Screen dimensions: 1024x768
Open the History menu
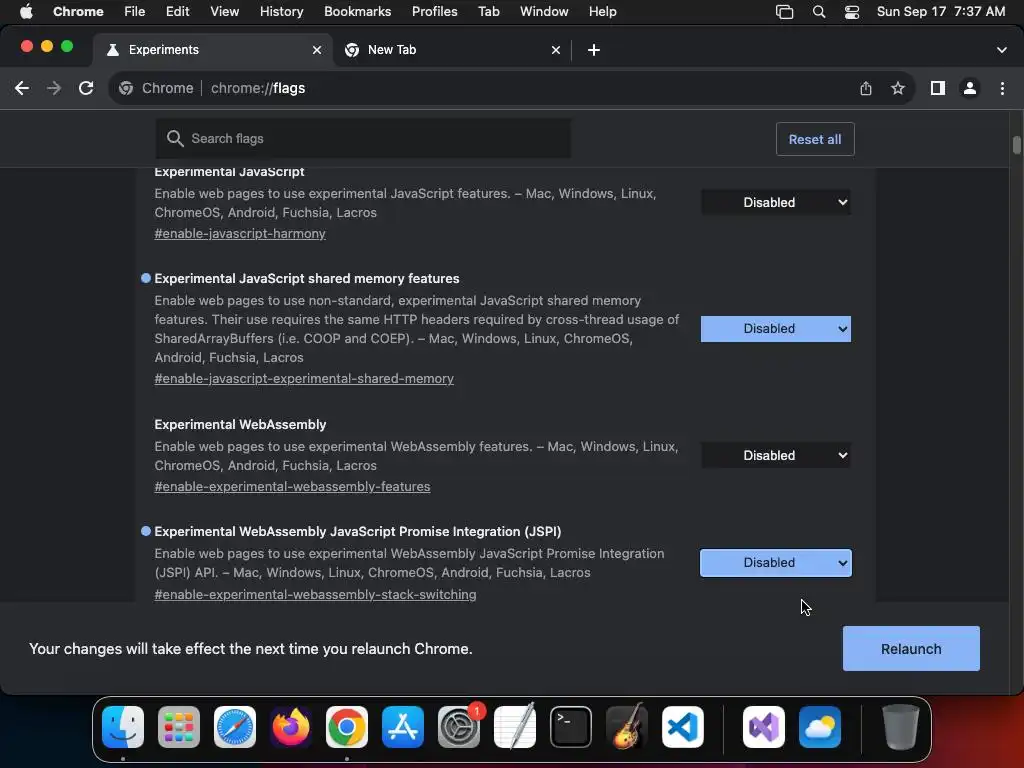(281, 12)
